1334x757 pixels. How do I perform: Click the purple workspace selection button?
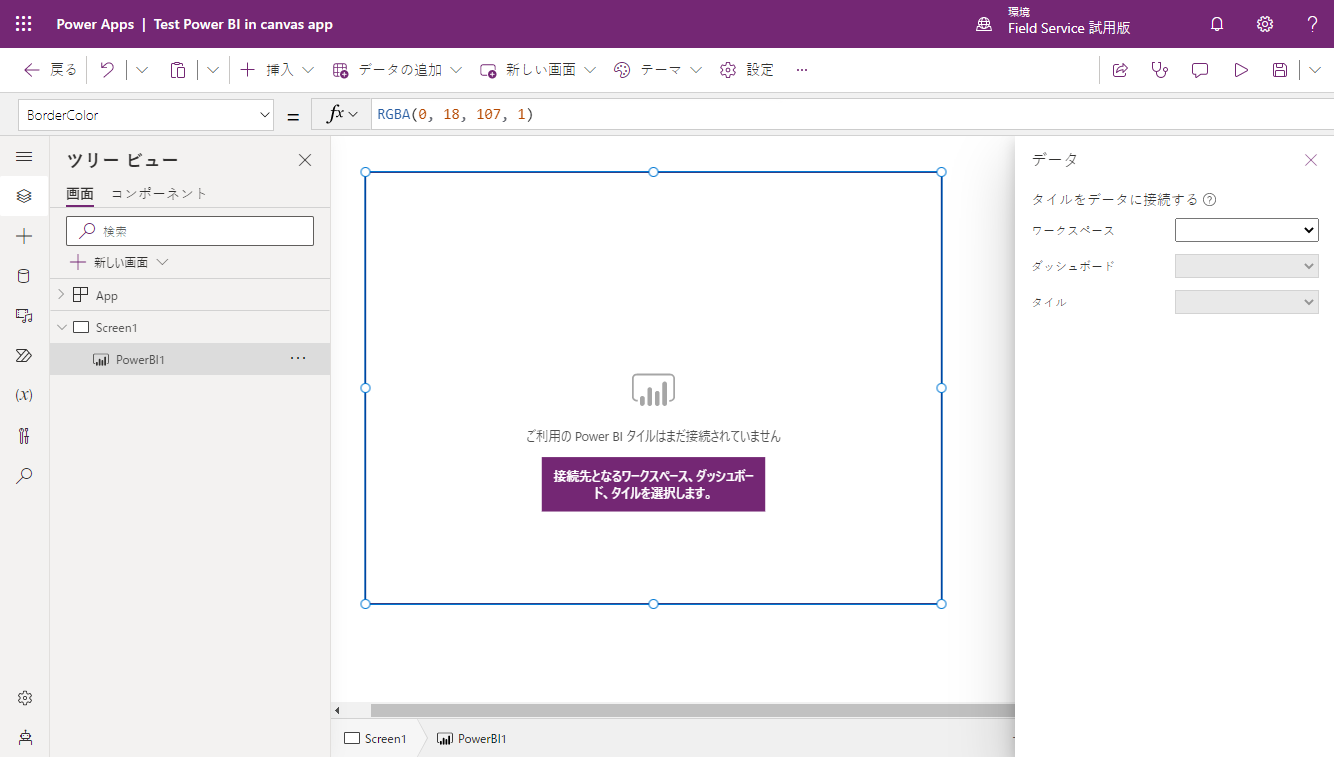pos(653,484)
